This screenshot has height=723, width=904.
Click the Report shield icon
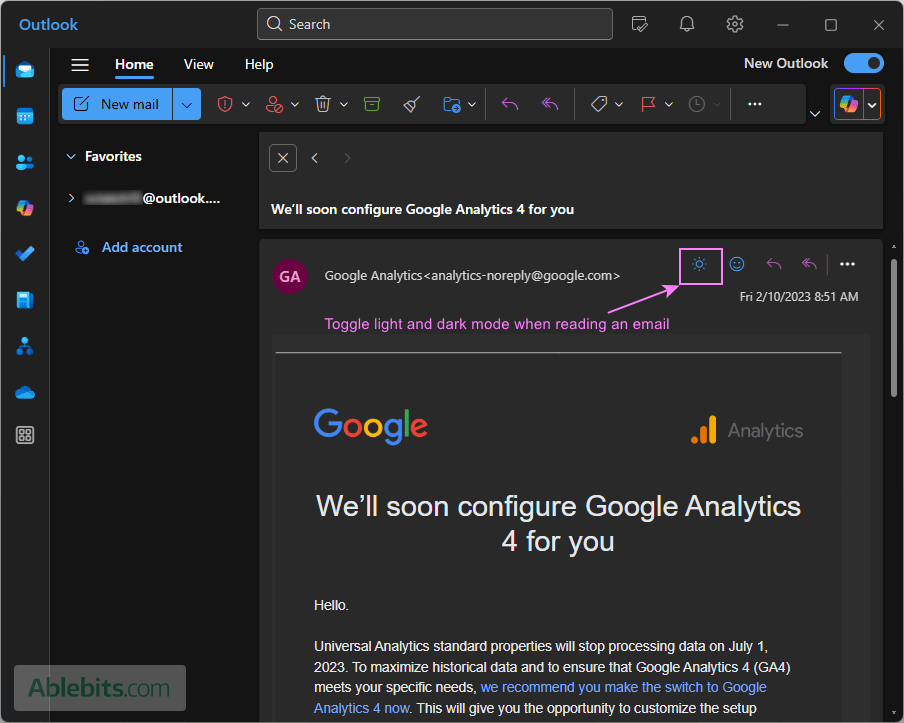(225, 104)
